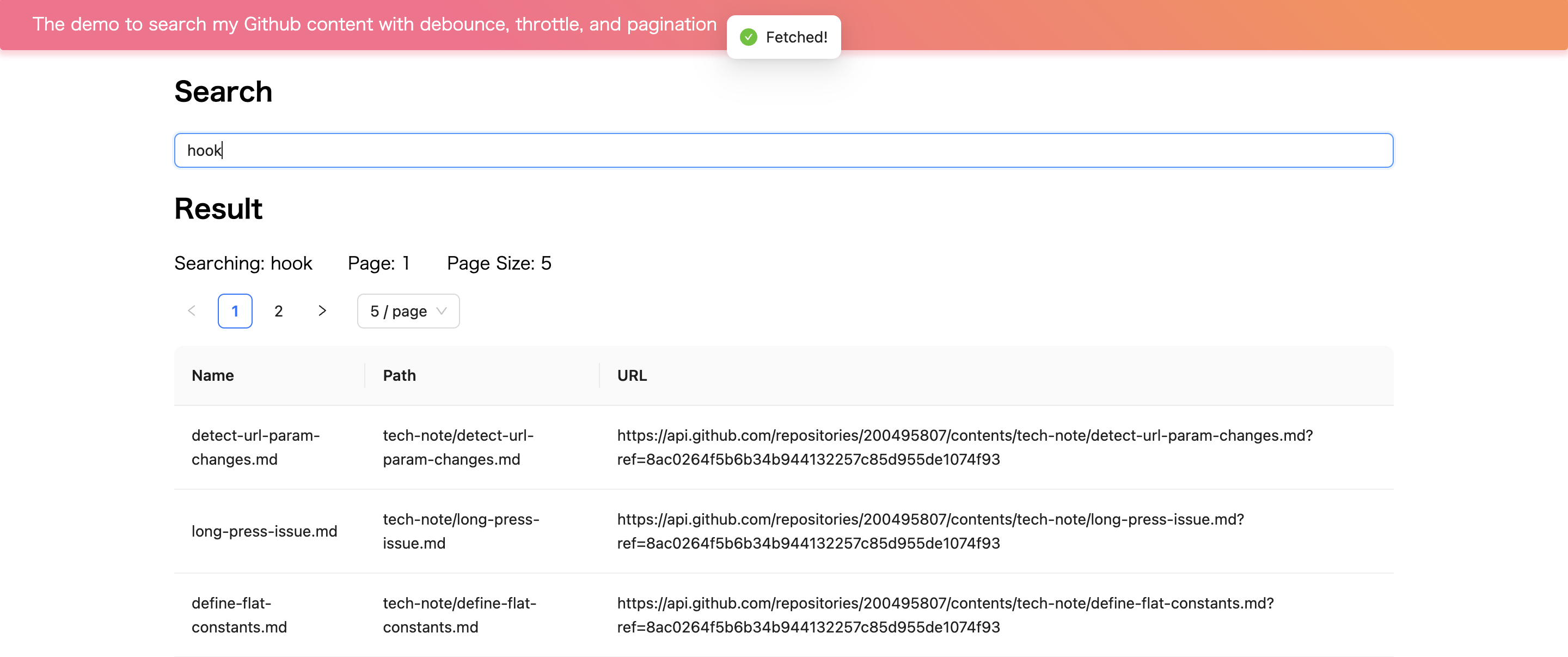
Task: Jump to pagination page 2
Action: click(x=278, y=311)
